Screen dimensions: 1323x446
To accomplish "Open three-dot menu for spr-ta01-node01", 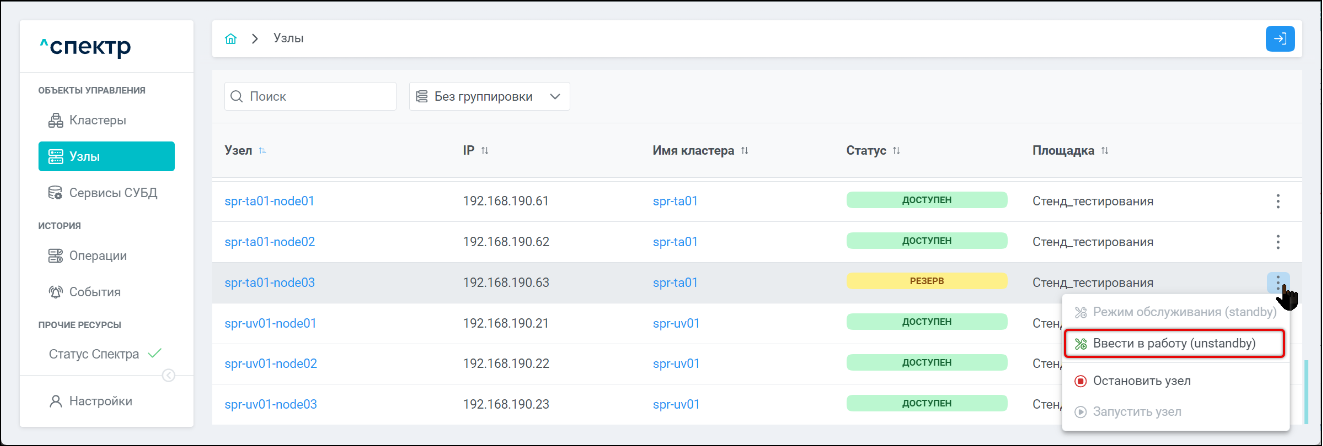I will [1277, 201].
